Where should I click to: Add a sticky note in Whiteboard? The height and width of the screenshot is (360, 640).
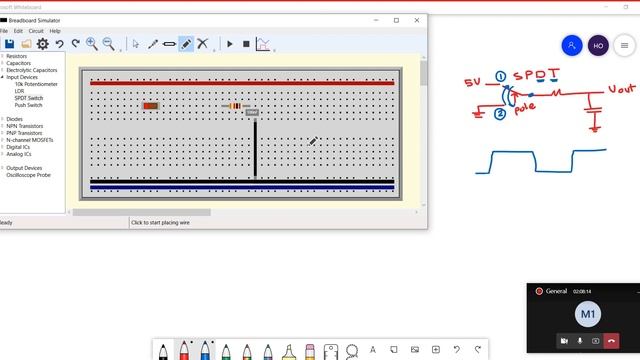[393, 350]
